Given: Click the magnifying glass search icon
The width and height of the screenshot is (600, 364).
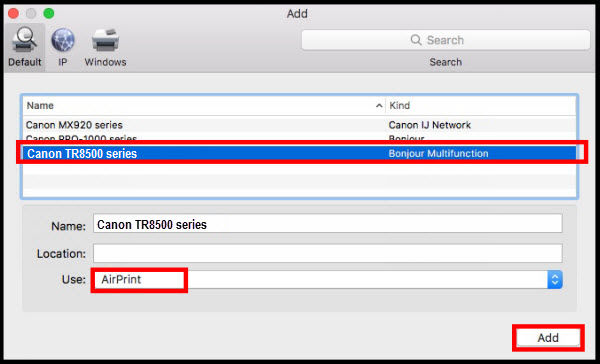Looking at the screenshot, I should pyautogui.click(x=416, y=40).
